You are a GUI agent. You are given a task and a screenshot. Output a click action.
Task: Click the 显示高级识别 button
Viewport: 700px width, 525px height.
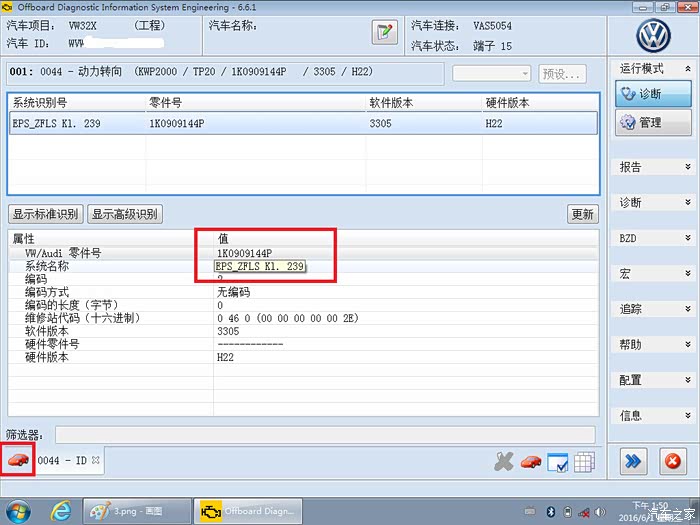(124, 214)
